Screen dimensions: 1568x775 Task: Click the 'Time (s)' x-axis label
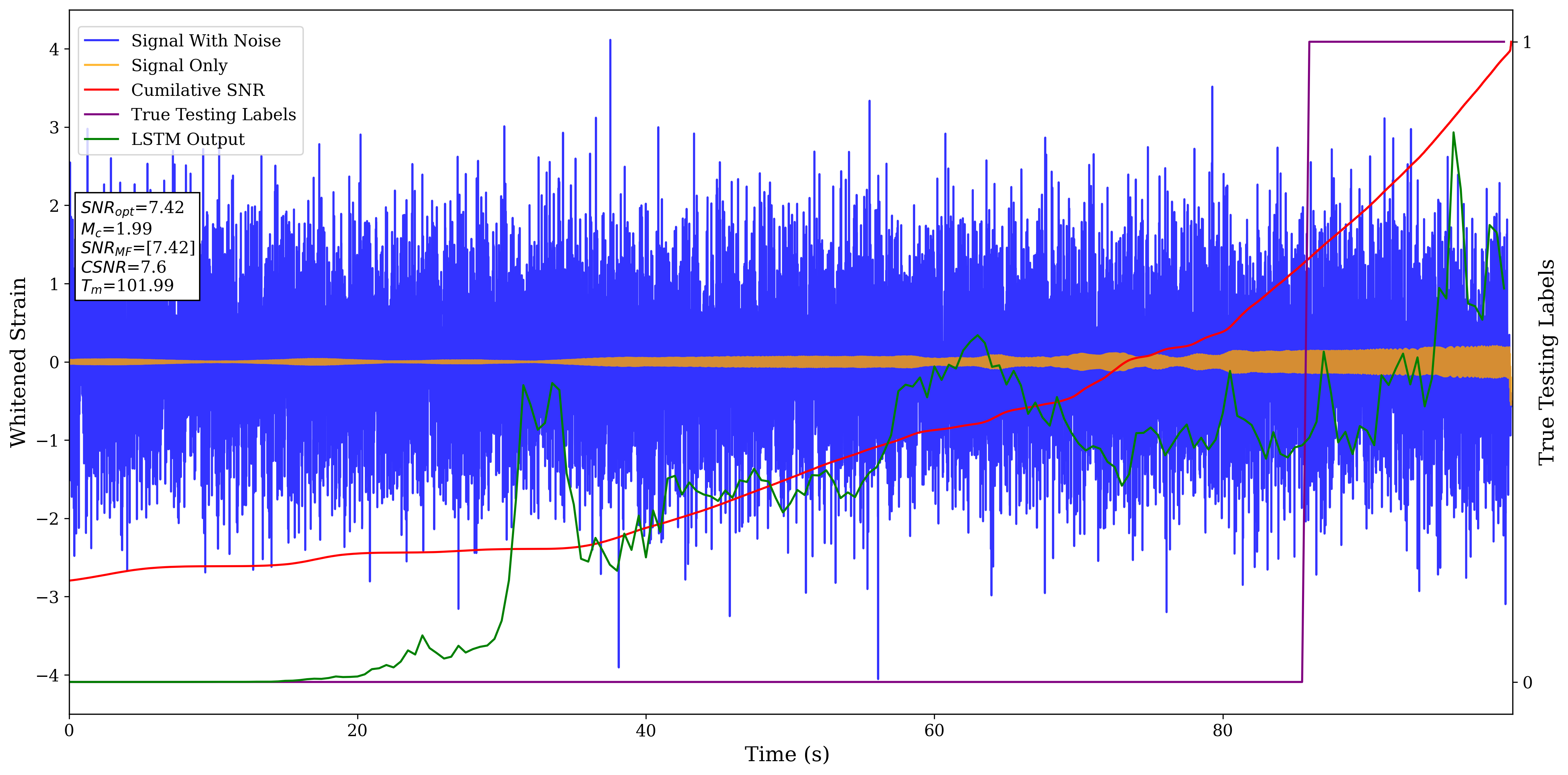pyautogui.click(x=786, y=754)
